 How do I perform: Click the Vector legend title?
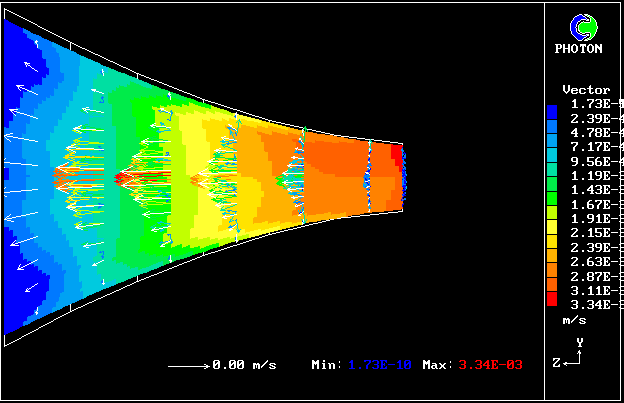586,90
